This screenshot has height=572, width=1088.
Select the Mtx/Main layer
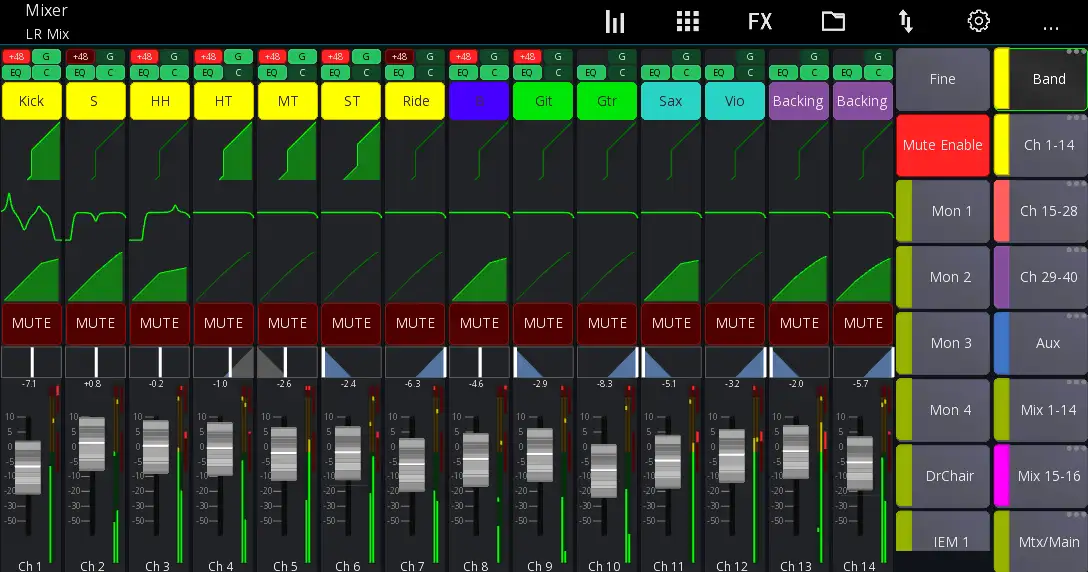click(x=1048, y=541)
